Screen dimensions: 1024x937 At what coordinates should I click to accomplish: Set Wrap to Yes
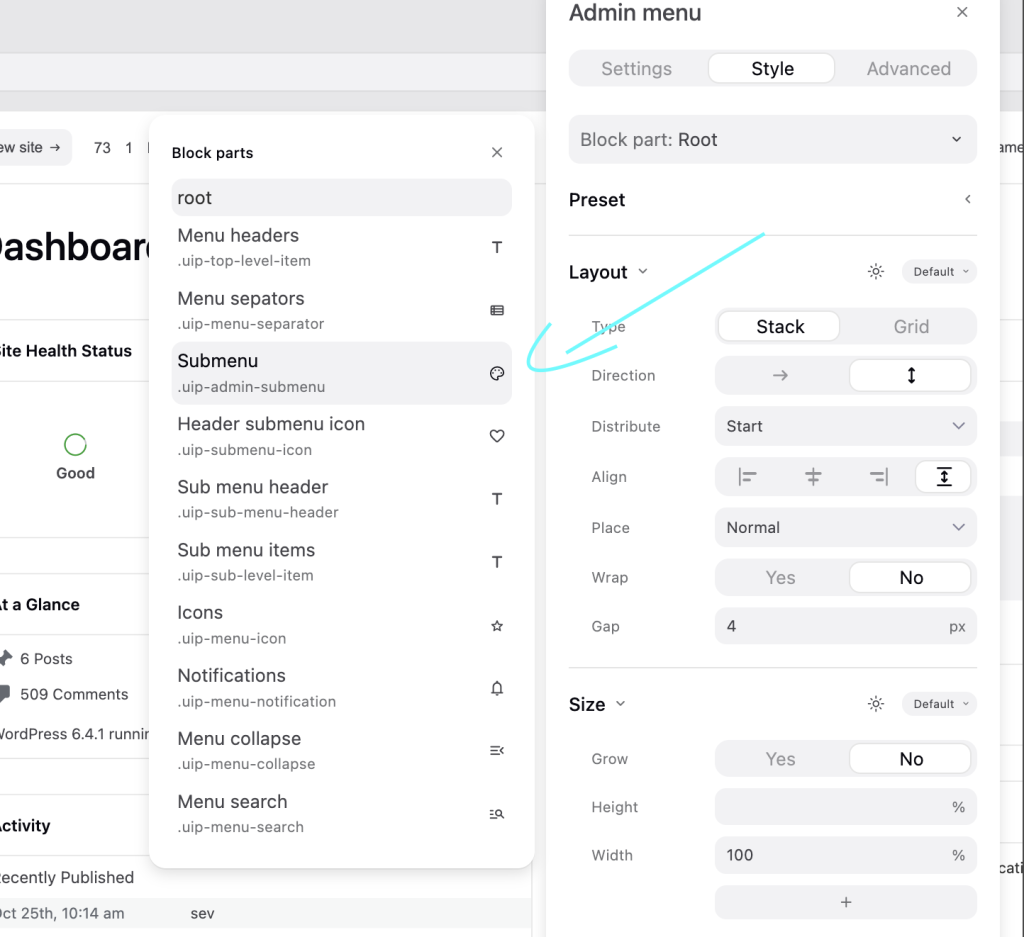pos(780,578)
